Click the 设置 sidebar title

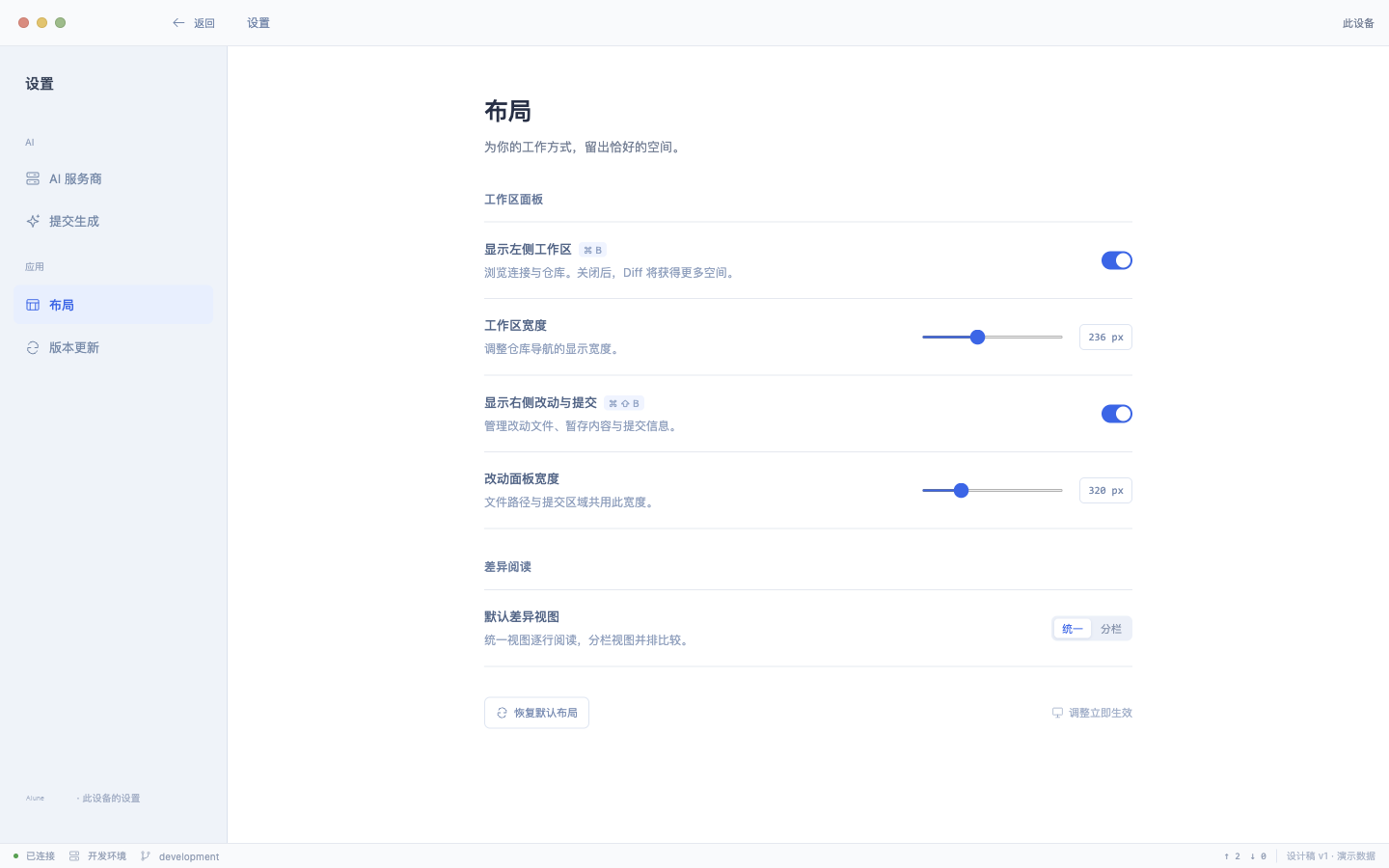[x=40, y=84]
